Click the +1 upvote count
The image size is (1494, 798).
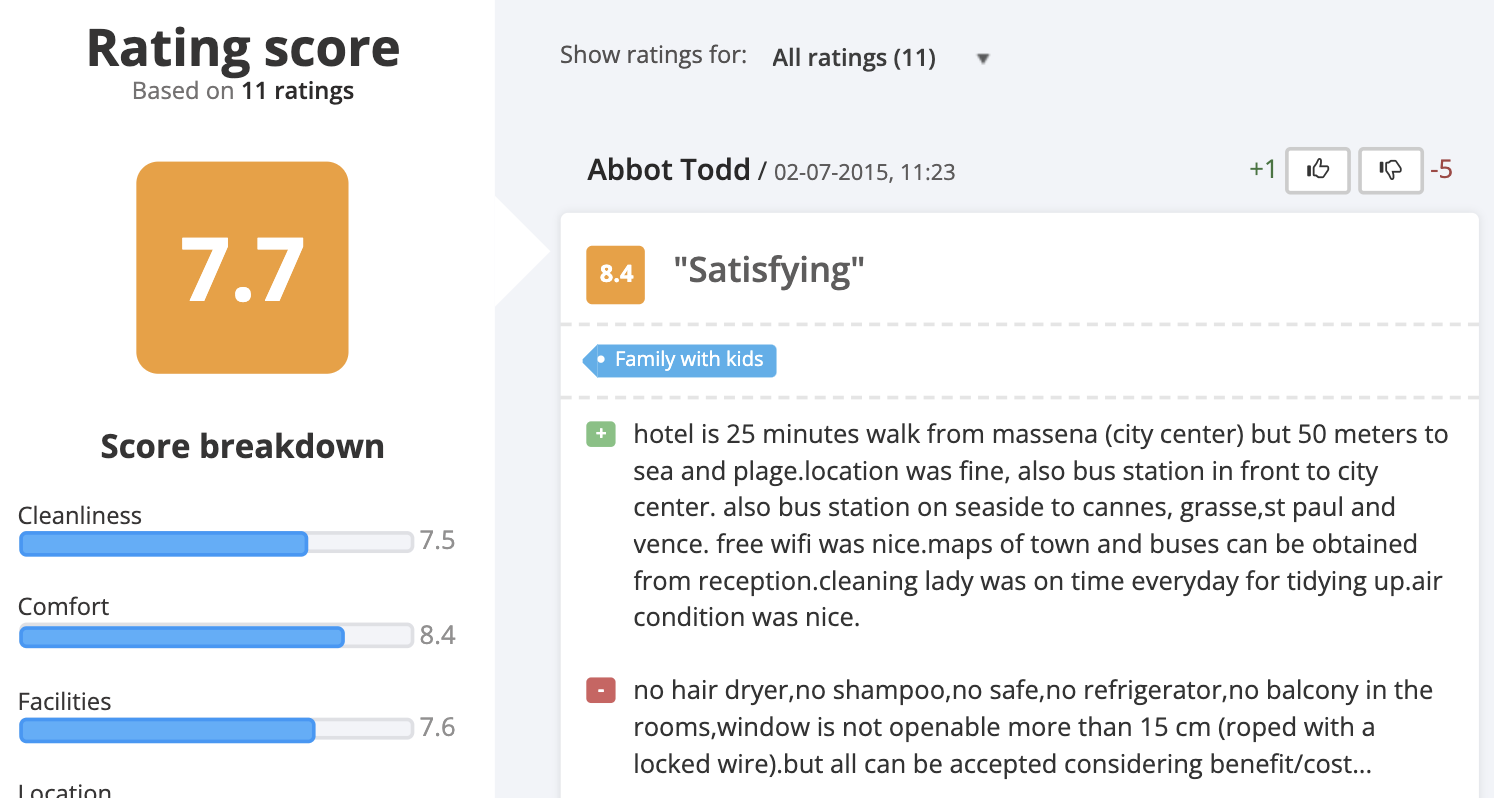(1262, 170)
